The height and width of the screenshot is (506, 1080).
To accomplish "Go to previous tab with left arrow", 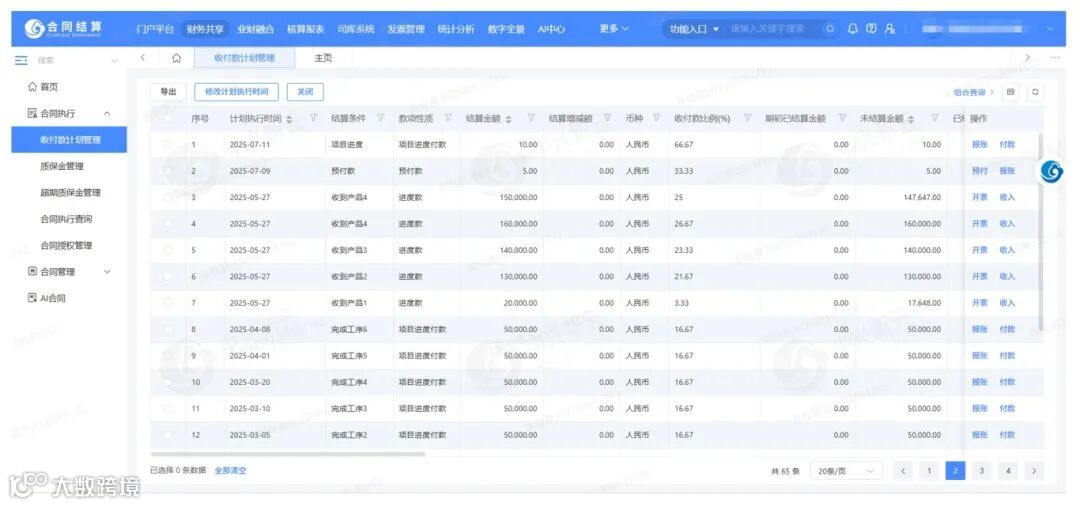I will pos(143,58).
